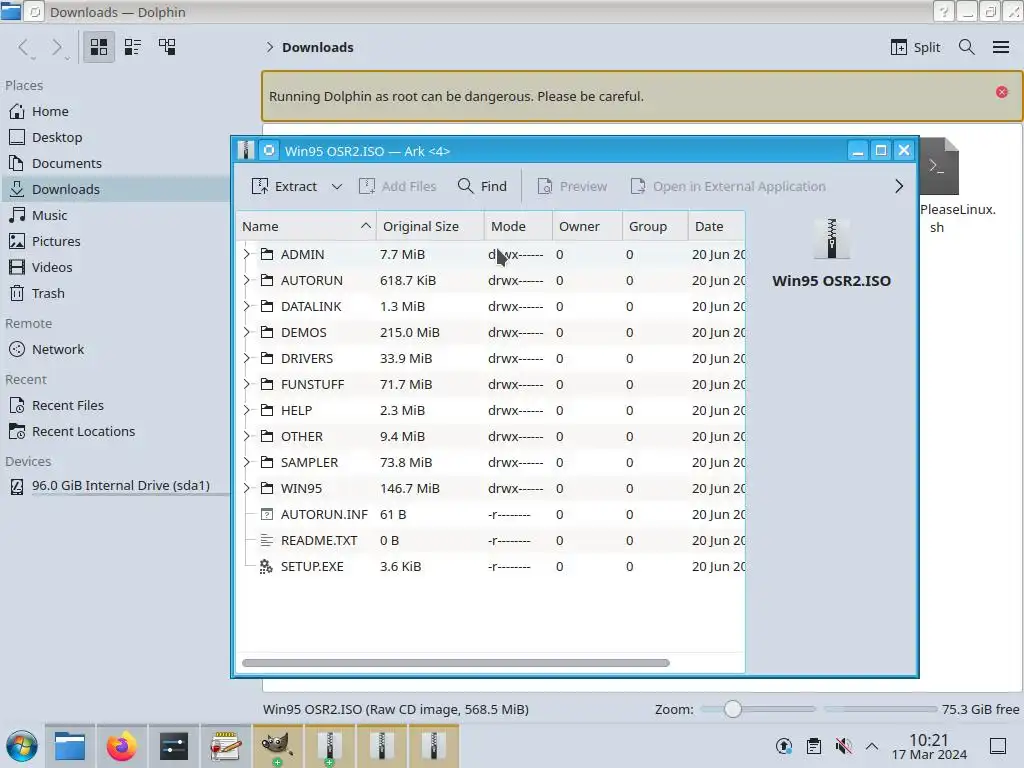
Task: Open Recent Files
Action: click(115, 406)
